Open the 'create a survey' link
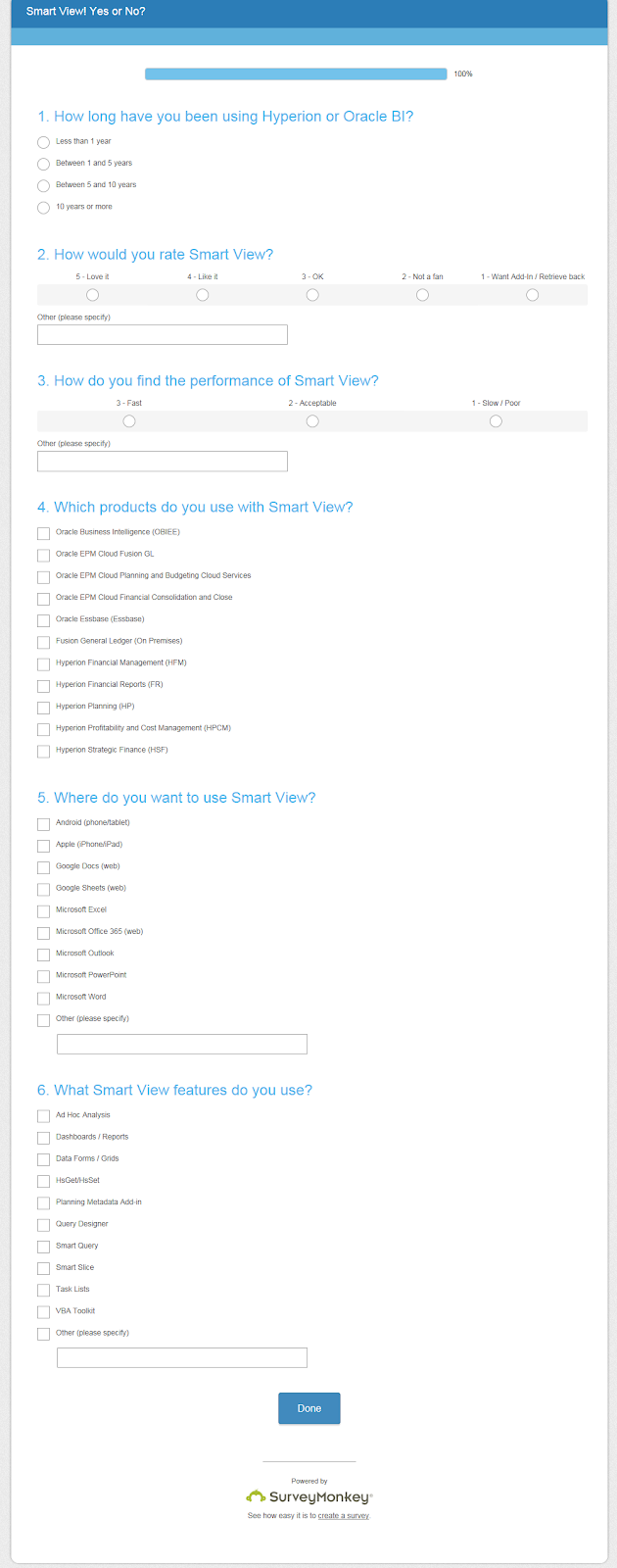617x1568 pixels. (344, 1516)
